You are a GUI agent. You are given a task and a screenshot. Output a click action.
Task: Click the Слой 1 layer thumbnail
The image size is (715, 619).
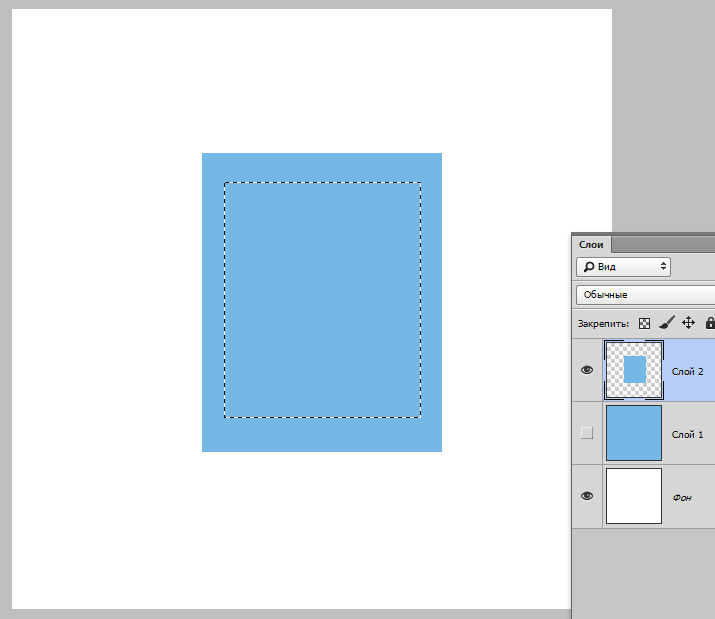[x=634, y=433]
